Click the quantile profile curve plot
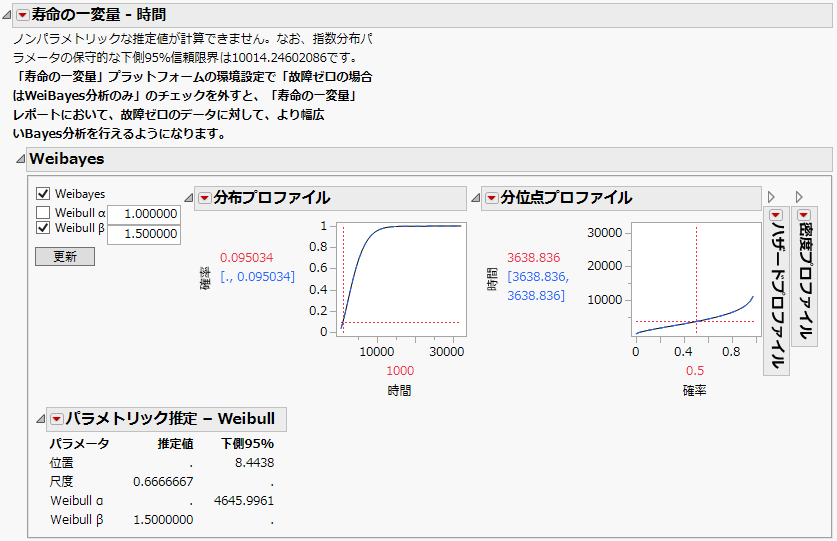Screen dimensions: 837x541 click(x=696, y=279)
